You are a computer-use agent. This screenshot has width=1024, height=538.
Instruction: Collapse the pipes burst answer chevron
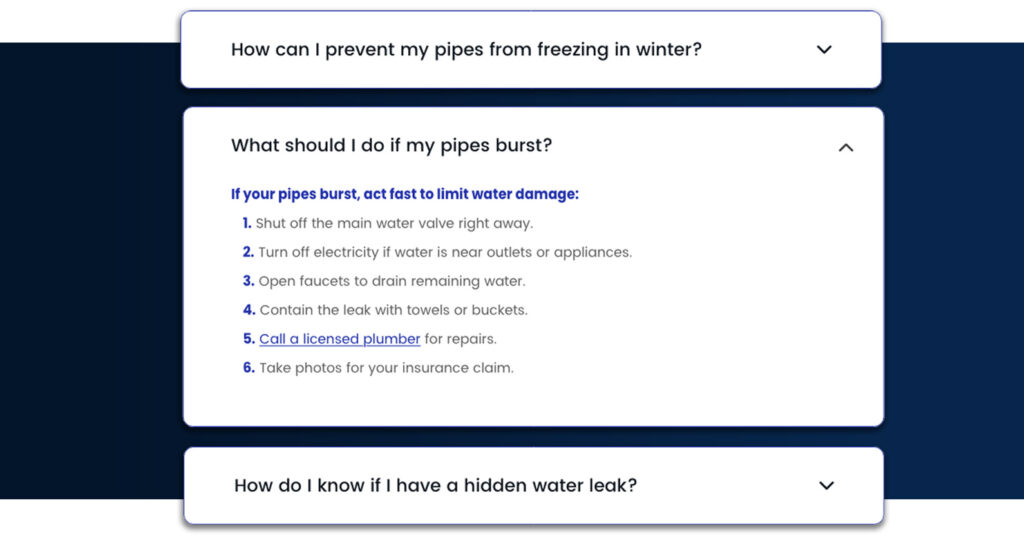pyautogui.click(x=846, y=148)
